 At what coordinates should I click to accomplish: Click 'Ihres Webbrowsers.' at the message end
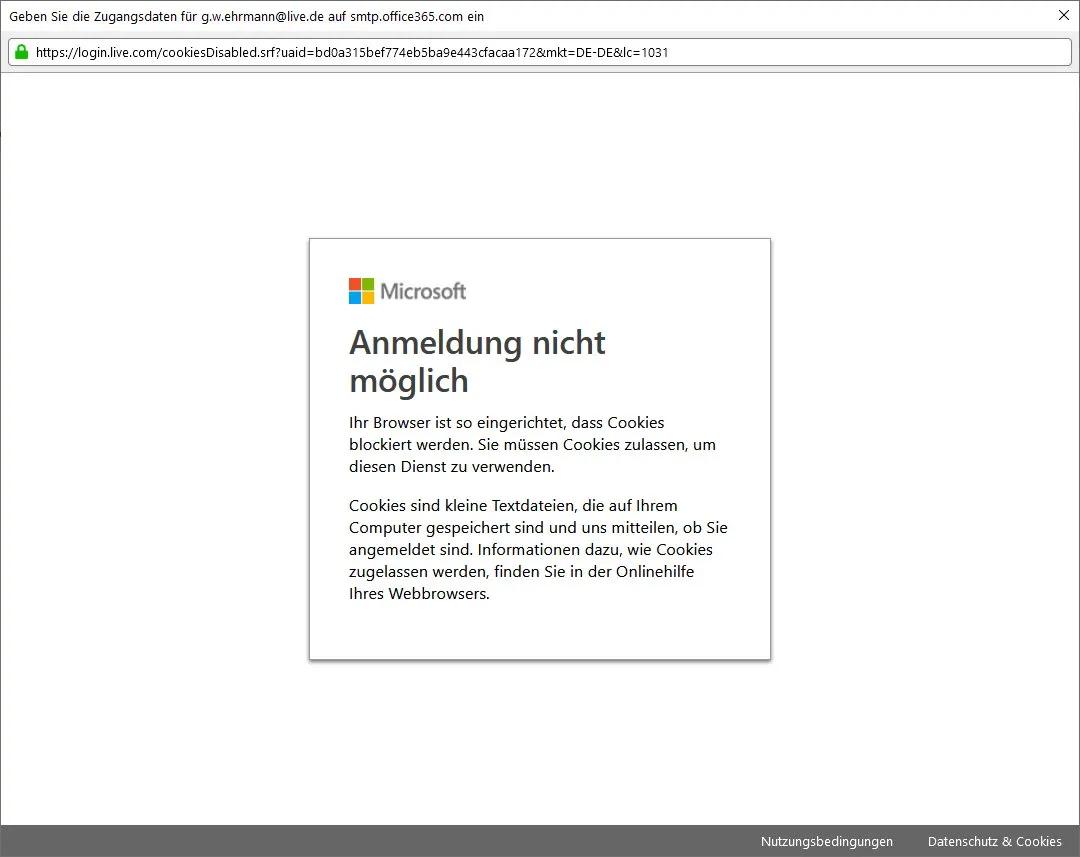(419, 594)
